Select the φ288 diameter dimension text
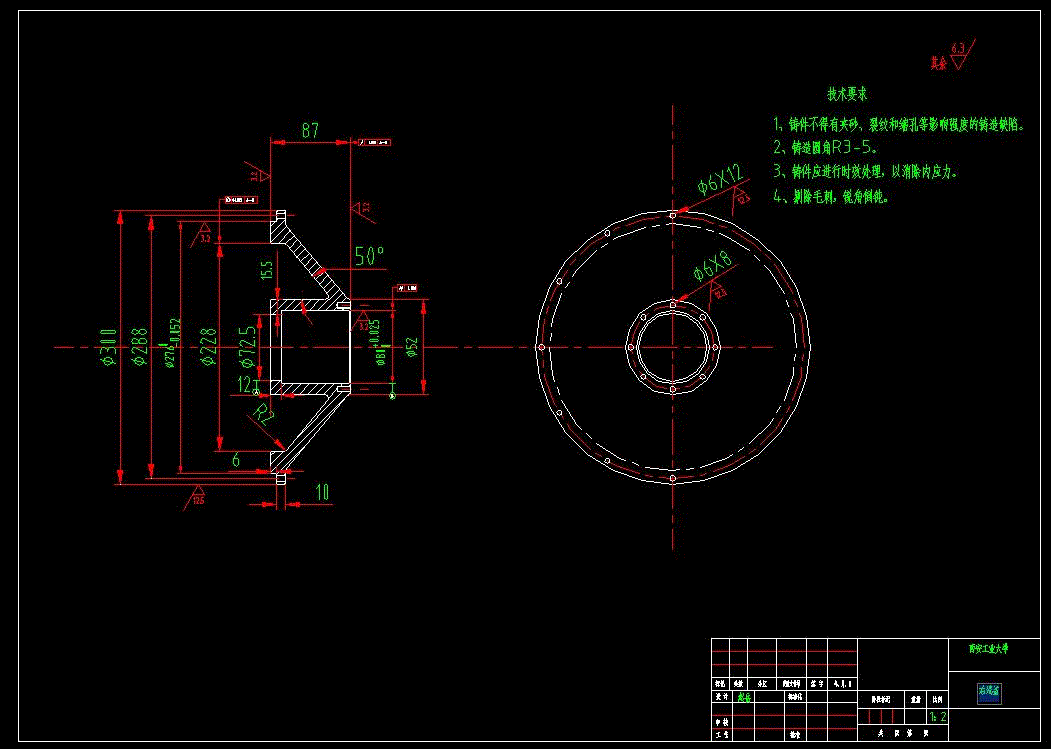 click(140, 347)
